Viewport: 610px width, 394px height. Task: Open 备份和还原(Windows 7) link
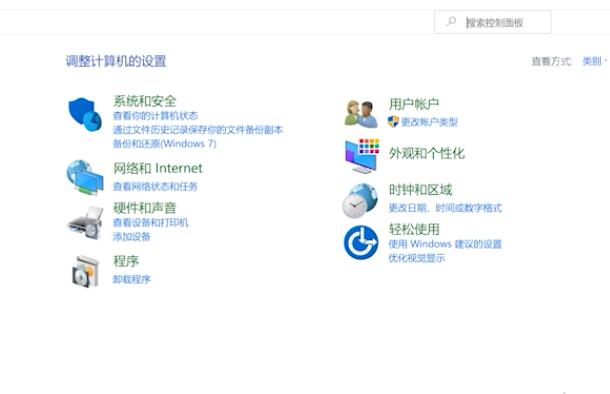pos(165,144)
